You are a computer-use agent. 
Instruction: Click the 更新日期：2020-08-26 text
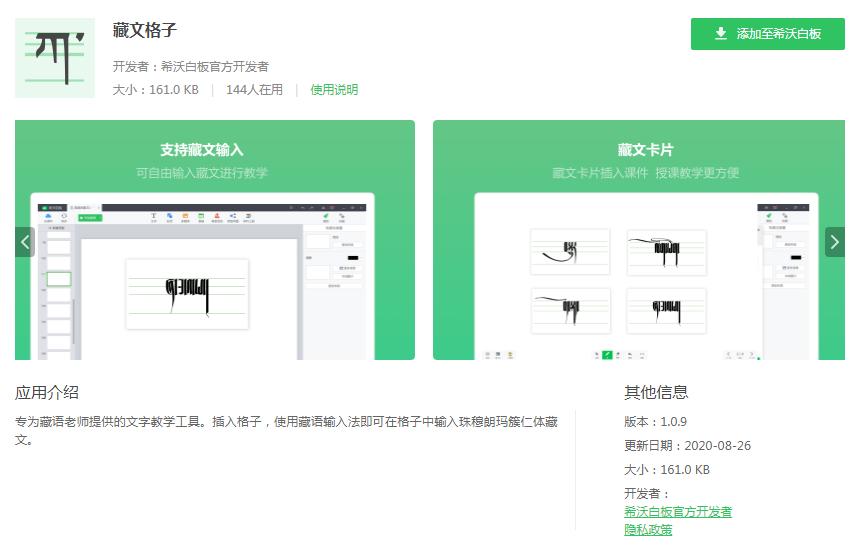(687, 446)
